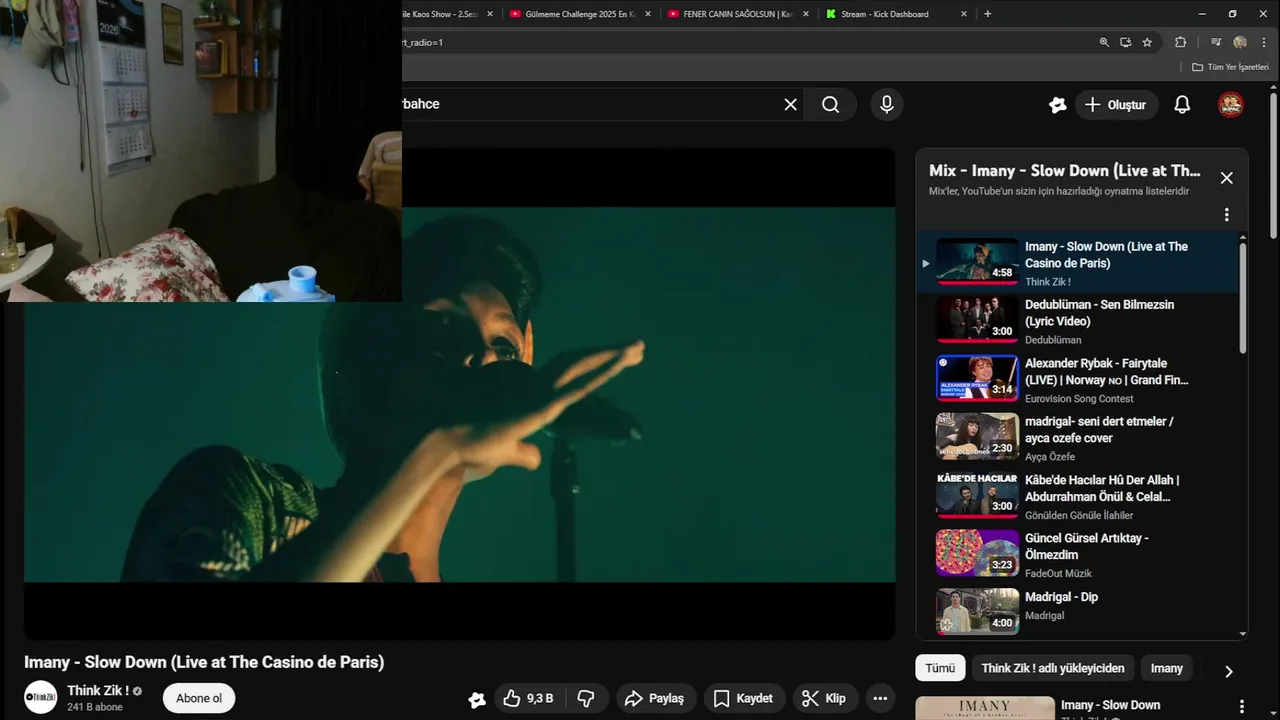Click the page vertical scrollbar
1280x720 pixels.
1273,165
